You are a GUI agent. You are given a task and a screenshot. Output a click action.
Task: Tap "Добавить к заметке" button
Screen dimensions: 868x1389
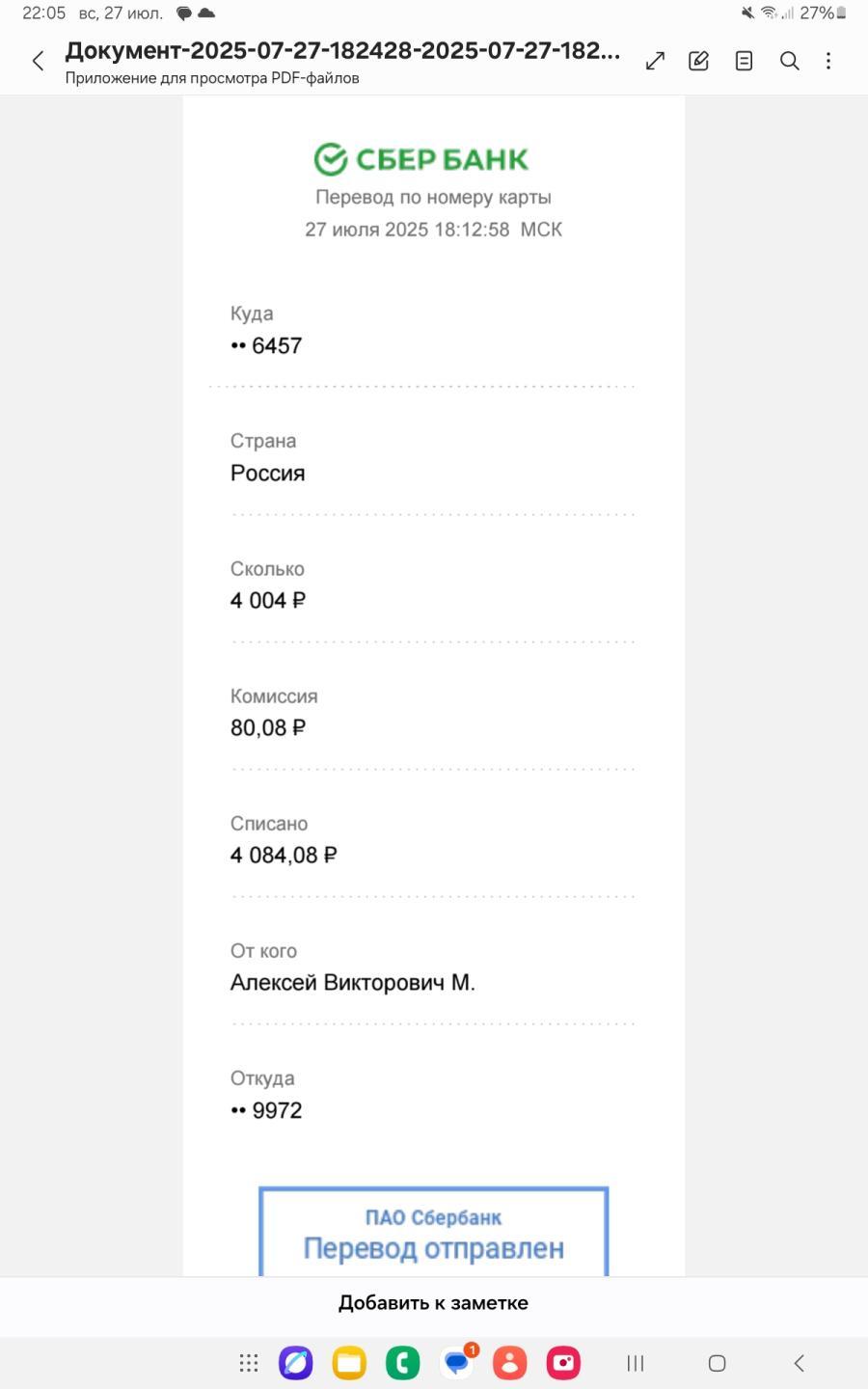(x=433, y=1303)
